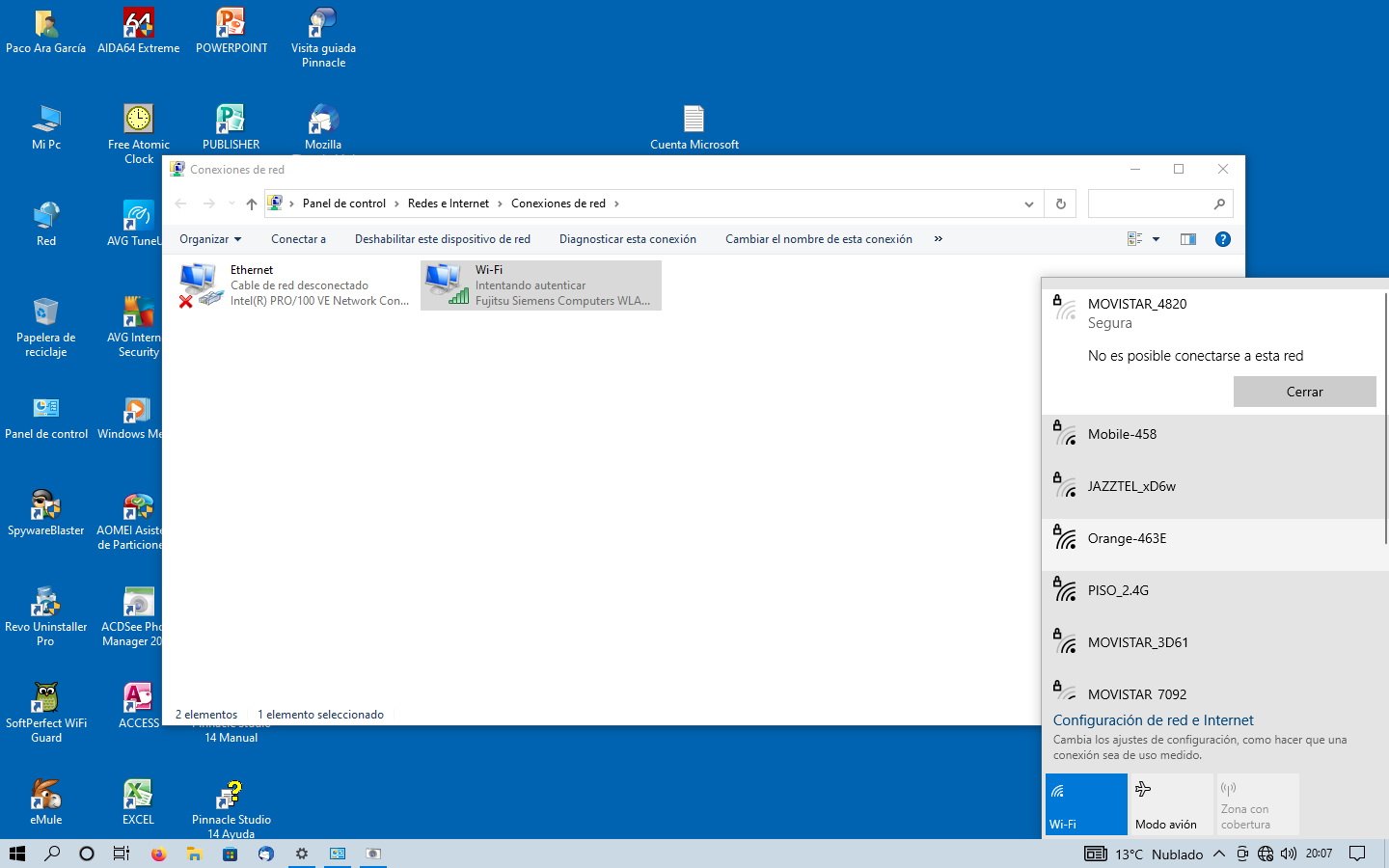Screen dimensions: 1389x868
Task: Launch SpywareBlaster from the desktop
Action: [45, 513]
